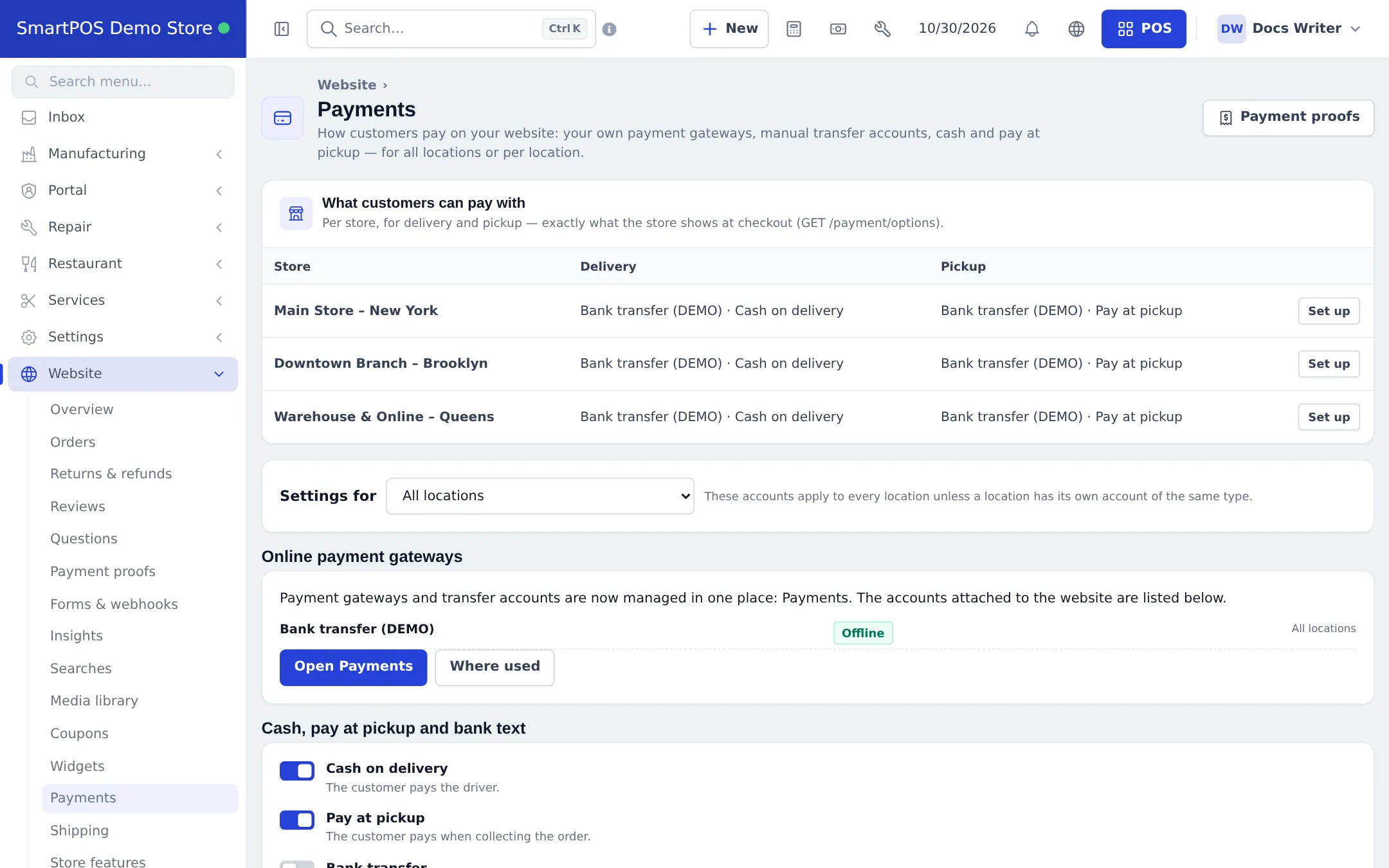The height and width of the screenshot is (868, 1389).
Task: Collapse the sidebar with the panel icon
Action: click(282, 29)
